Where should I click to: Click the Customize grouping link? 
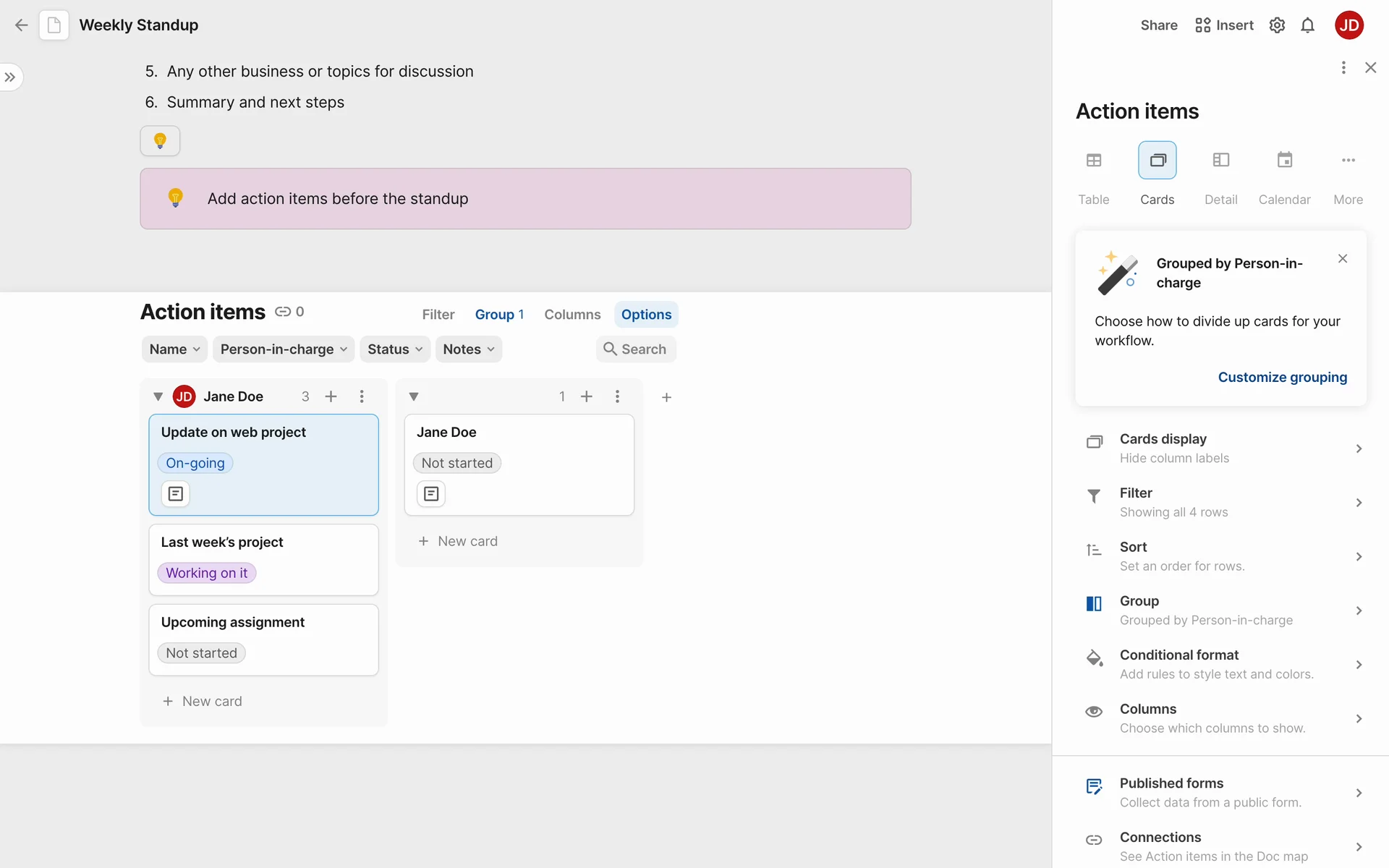tap(1282, 377)
